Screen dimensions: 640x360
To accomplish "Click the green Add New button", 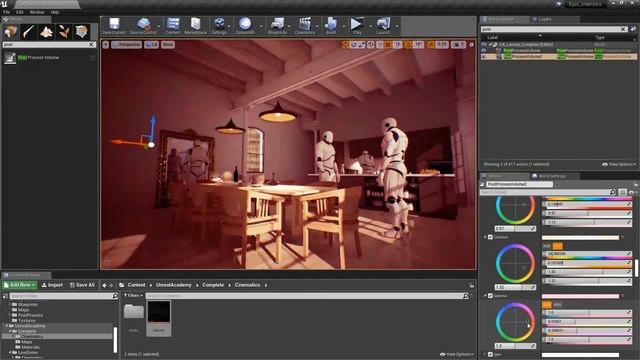I will tap(19, 285).
